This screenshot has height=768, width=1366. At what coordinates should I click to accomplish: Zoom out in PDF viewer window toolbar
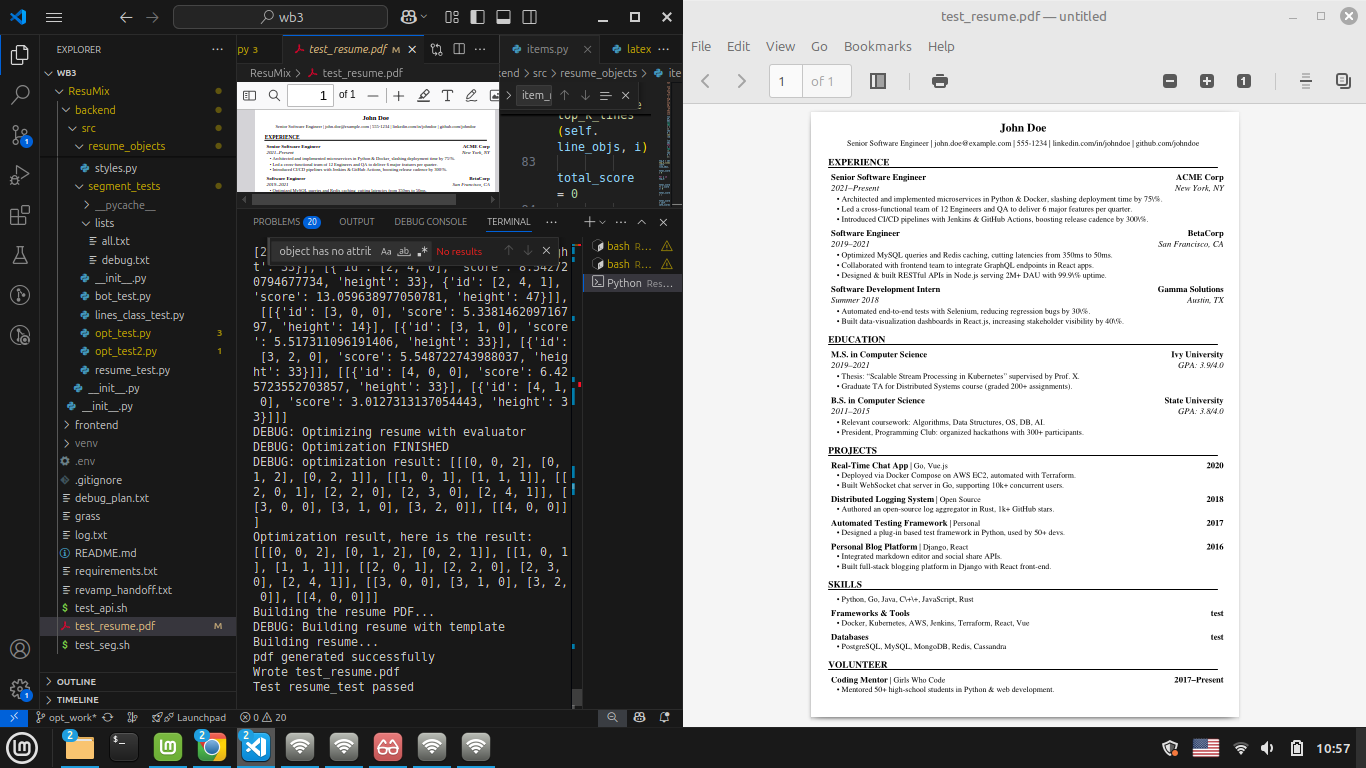coord(1170,81)
